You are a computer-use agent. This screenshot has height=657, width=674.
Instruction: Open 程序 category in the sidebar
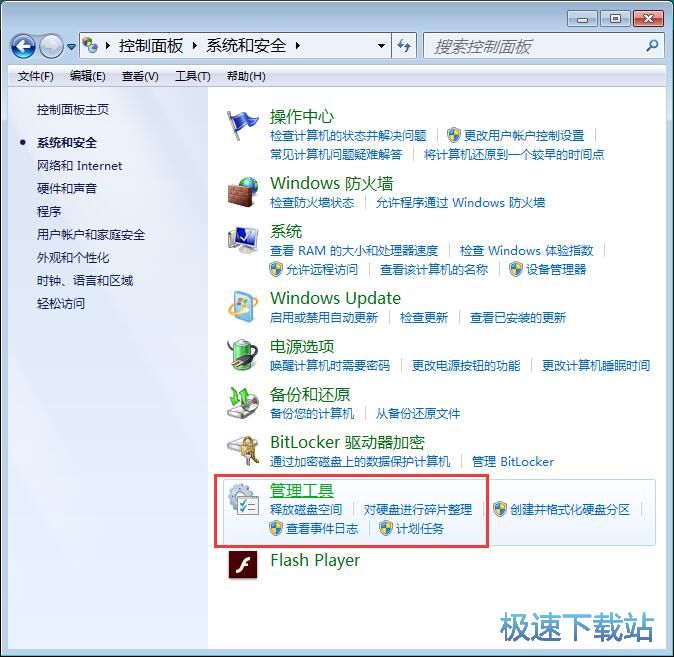[x=49, y=212]
